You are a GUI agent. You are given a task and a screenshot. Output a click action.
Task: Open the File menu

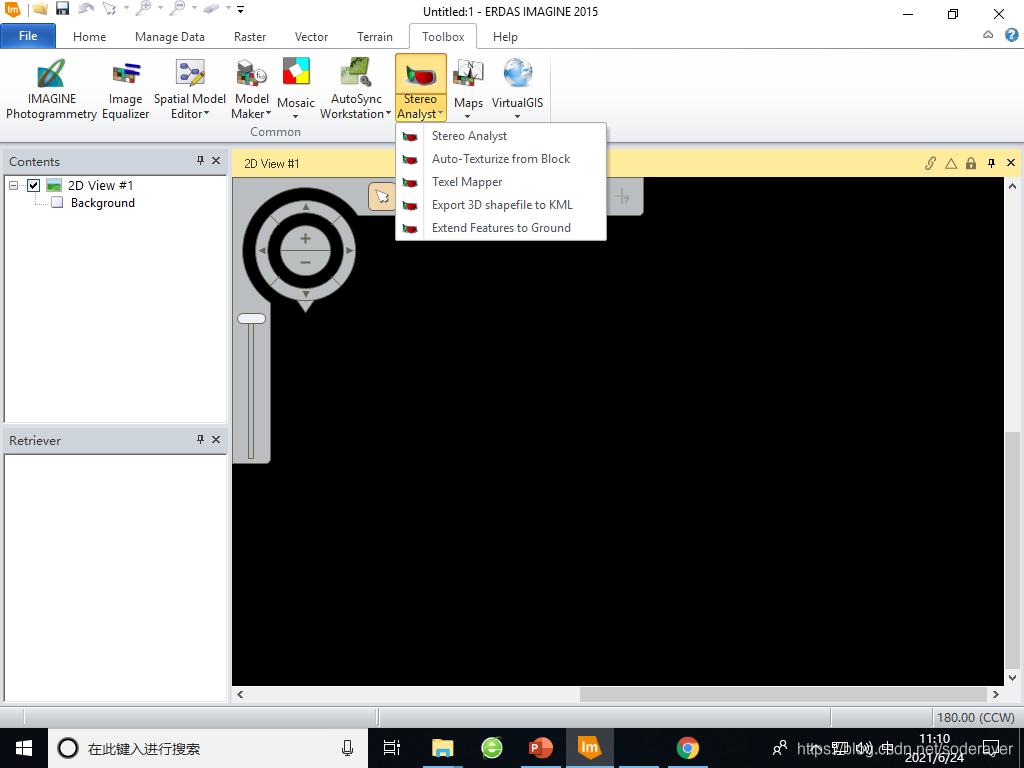pos(28,36)
